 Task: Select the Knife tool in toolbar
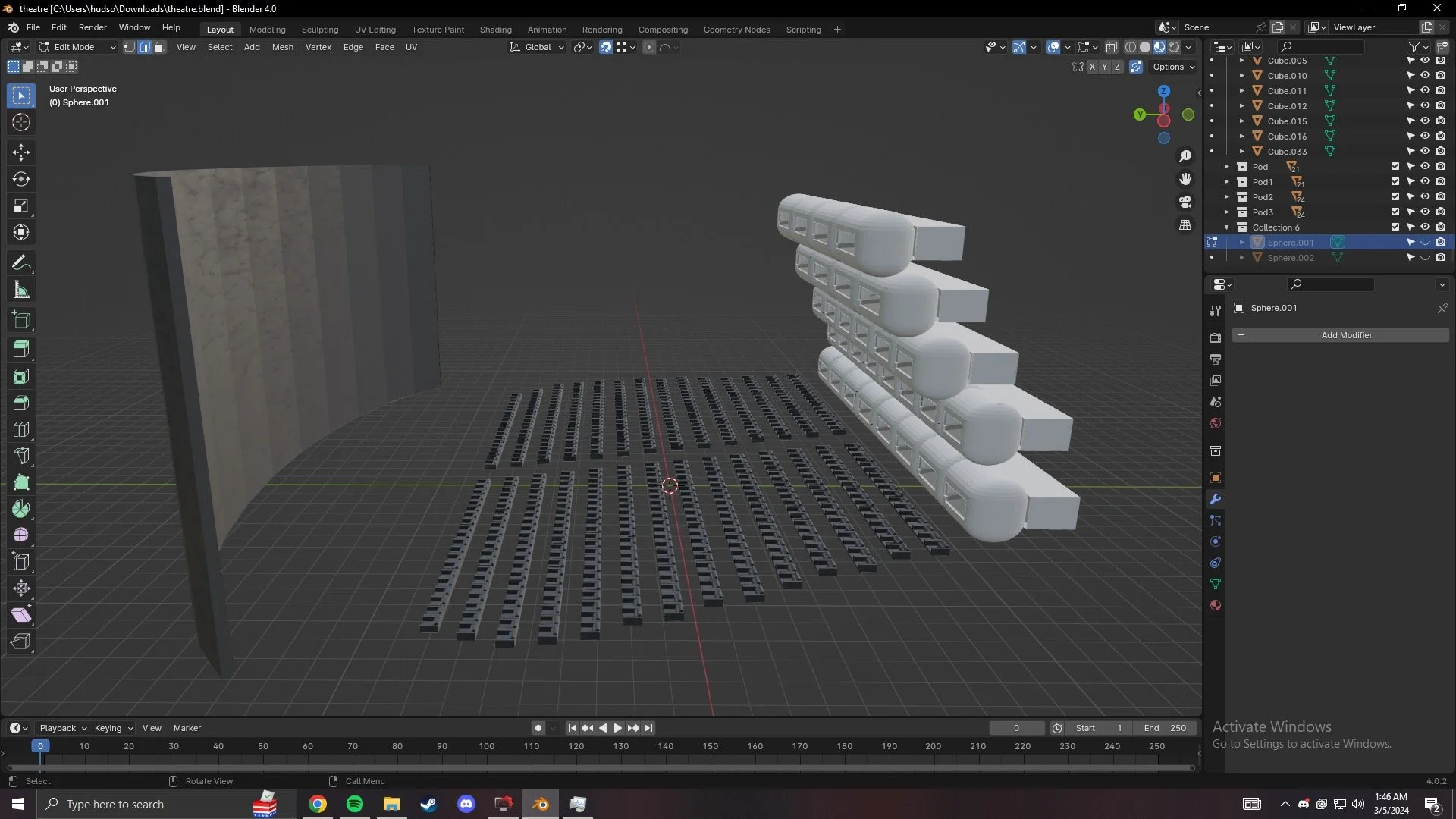click(21, 456)
